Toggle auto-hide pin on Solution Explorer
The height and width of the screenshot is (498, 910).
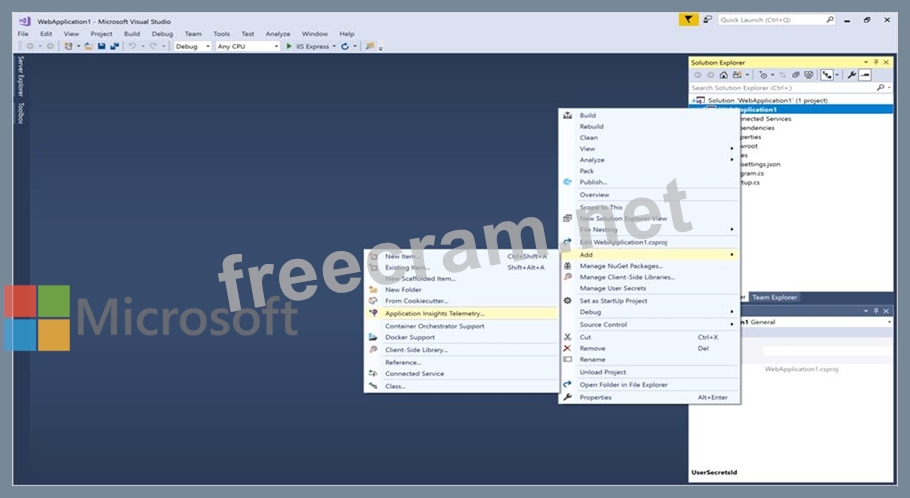876,62
